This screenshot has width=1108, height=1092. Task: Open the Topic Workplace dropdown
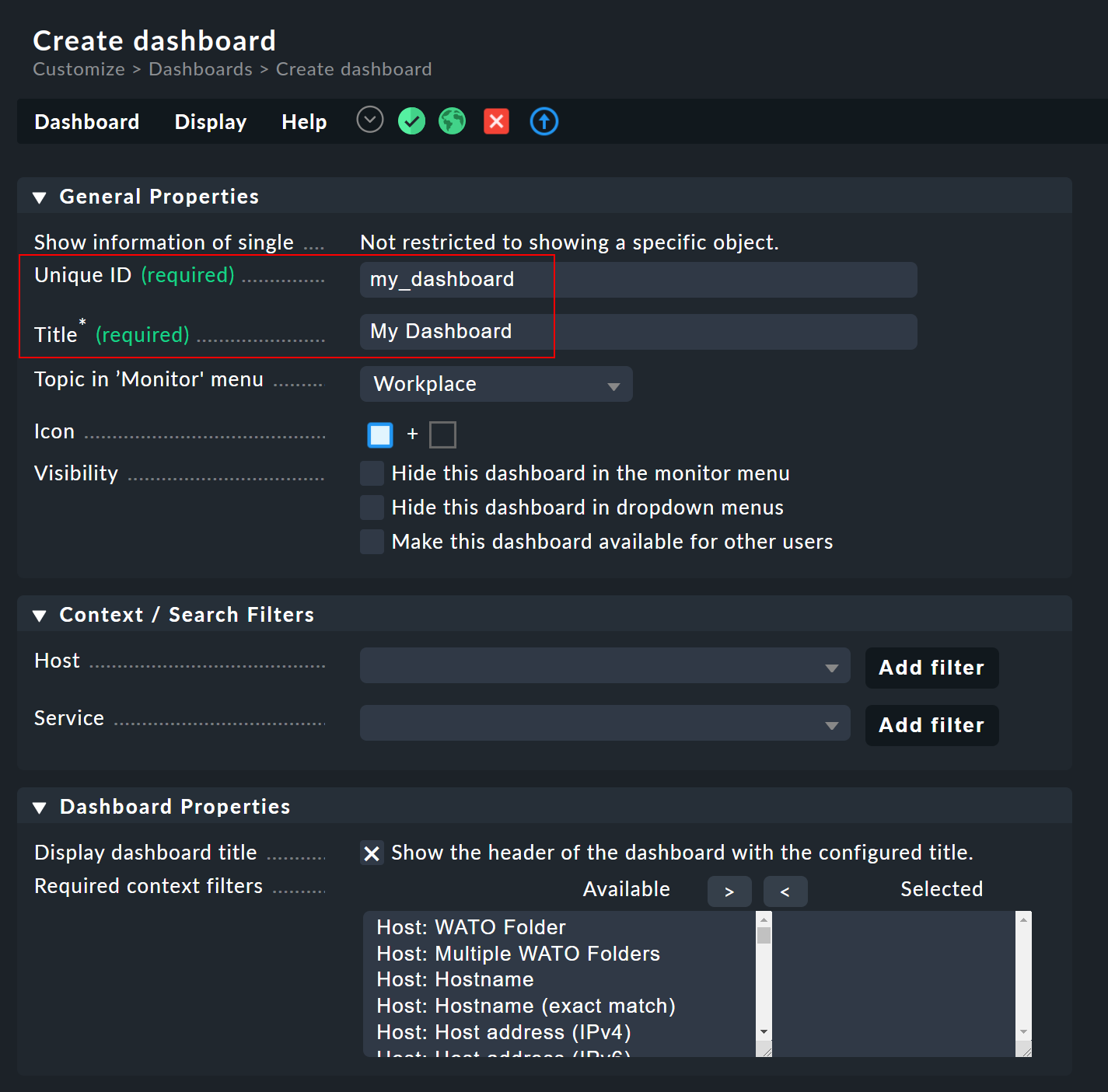496,384
